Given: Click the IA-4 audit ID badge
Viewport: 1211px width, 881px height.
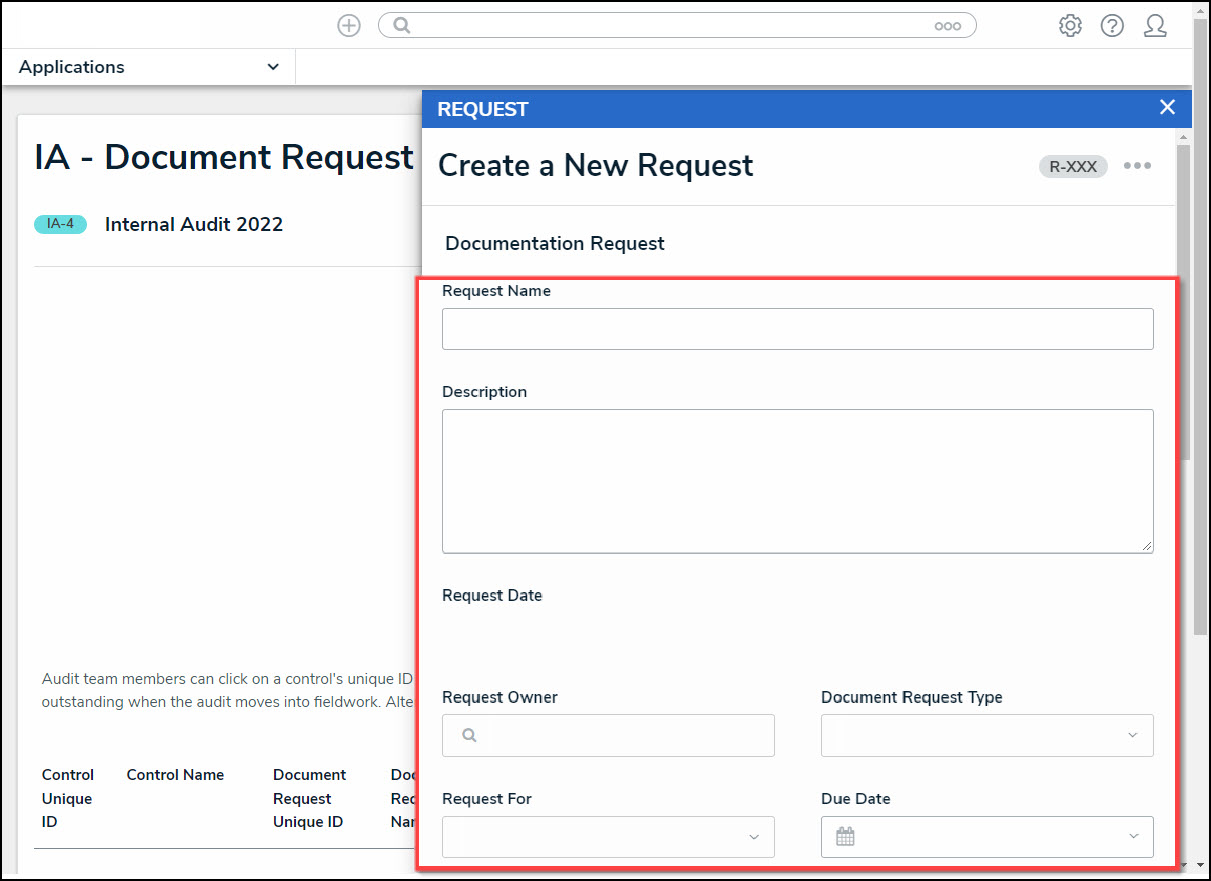Looking at the screenshot, I should tap(60, 224).
